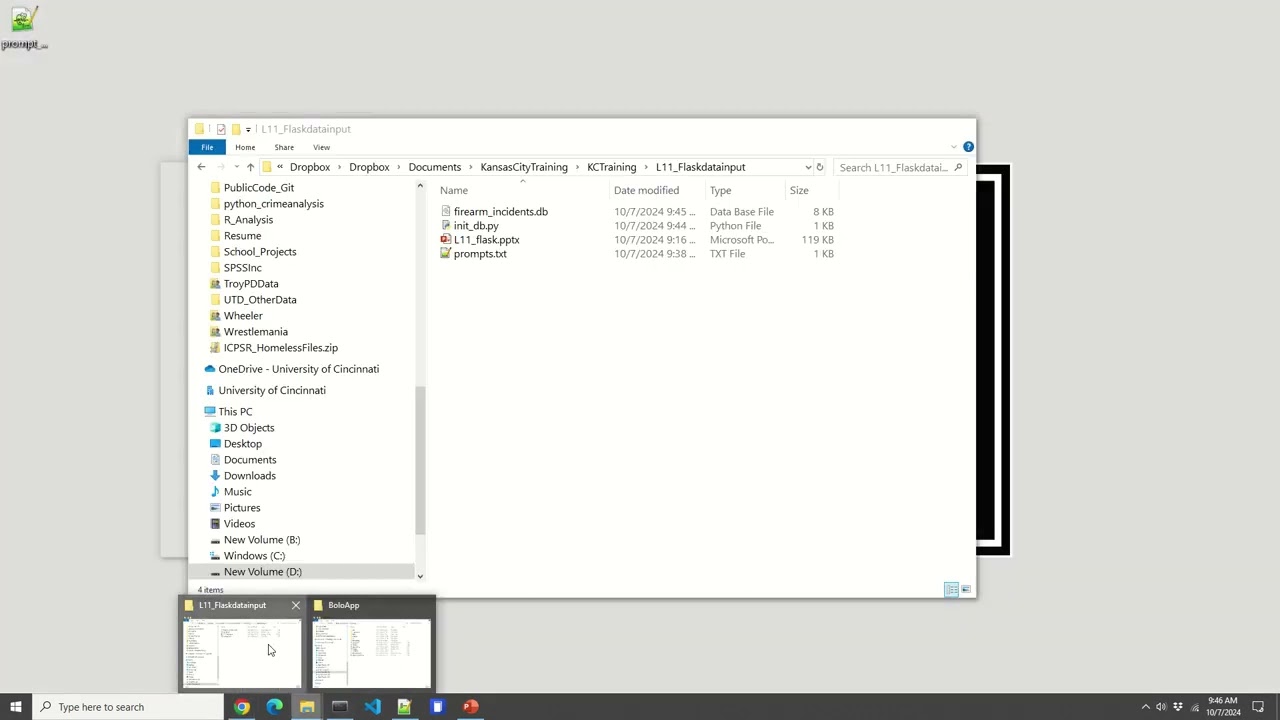Image resolution: width=1280 pixels, height=720 pixels.
Task: Switch to the Home ribbon tab
Action: pyautogui.click(x=245, y=147)
